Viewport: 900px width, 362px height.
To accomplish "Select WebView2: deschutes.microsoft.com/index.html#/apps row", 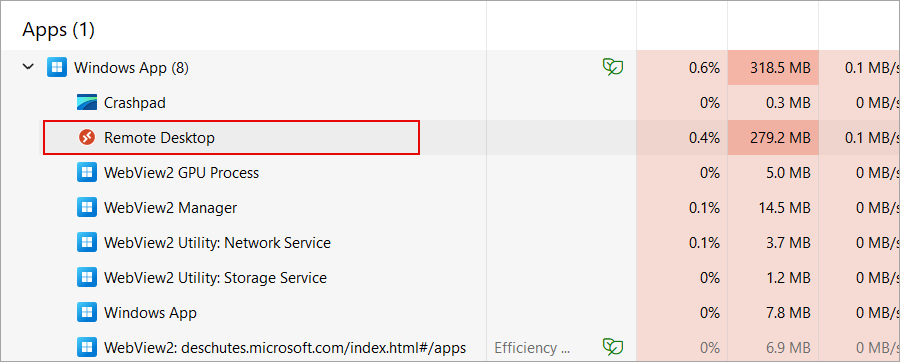I will (x=450, y=347).
